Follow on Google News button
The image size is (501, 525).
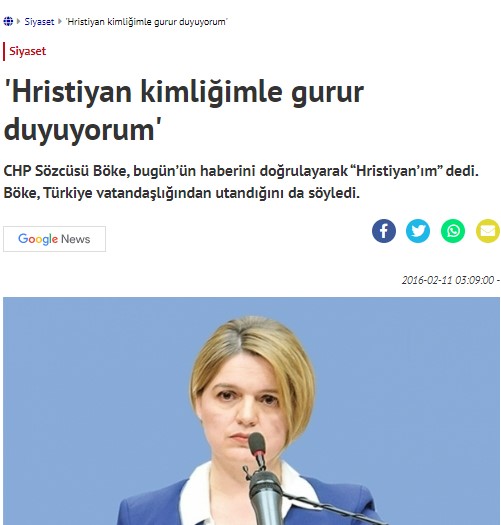pyautogui.click(x=54, y=239)
